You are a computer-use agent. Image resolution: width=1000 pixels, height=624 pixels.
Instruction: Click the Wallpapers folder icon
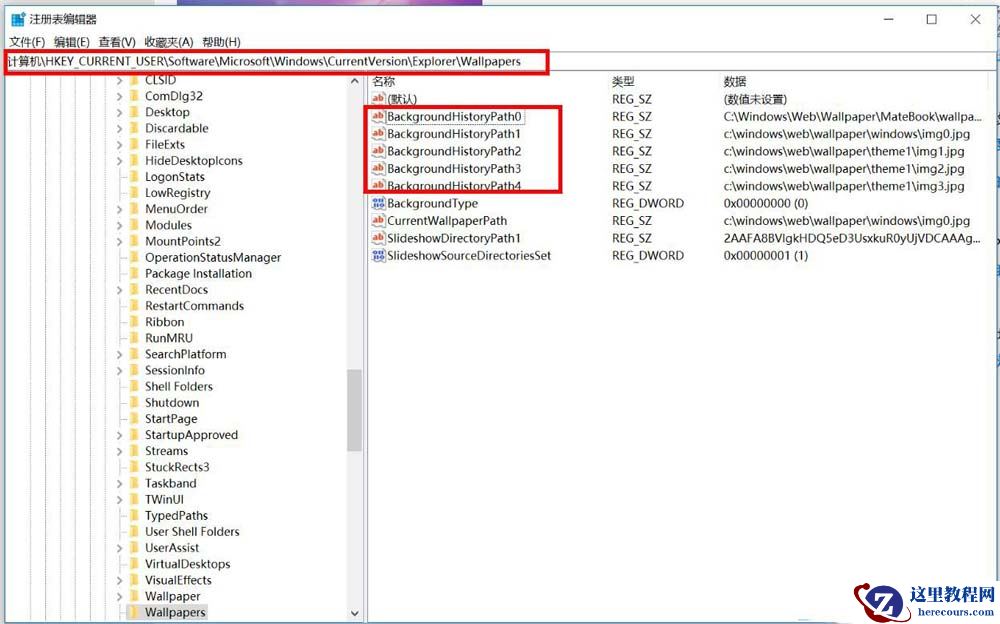pyautogui.click(x=134, y=612)
